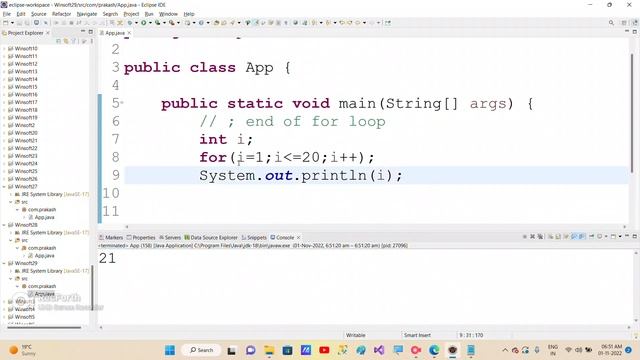Toggle Word Wrap in Console toolbar
The height and width of the screenshot is (360, 640).
click(566, 236)
